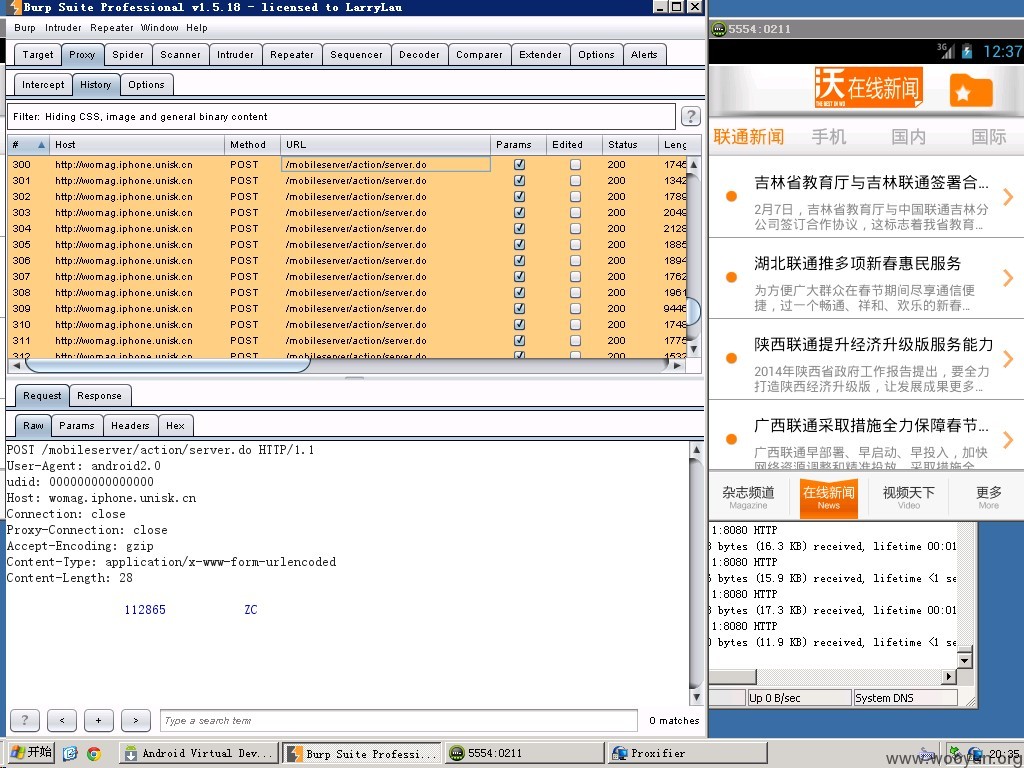This screenshot has height=768, width=1024.
Task: Open the favorites star folder icon in emulator
Action: (x=971, y=90)
